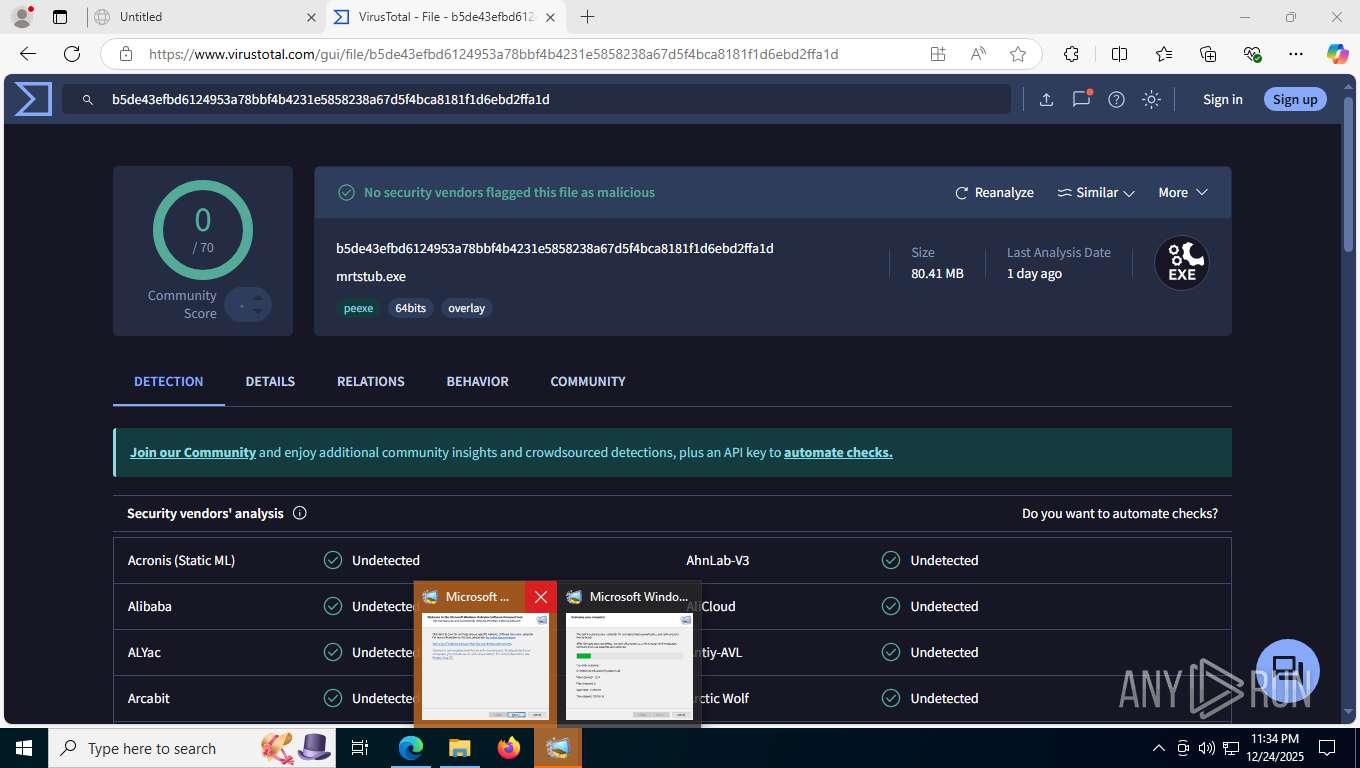Click the peexe tag
The height and width of the screenshot is (768, 1360).
tap(358, 308)
